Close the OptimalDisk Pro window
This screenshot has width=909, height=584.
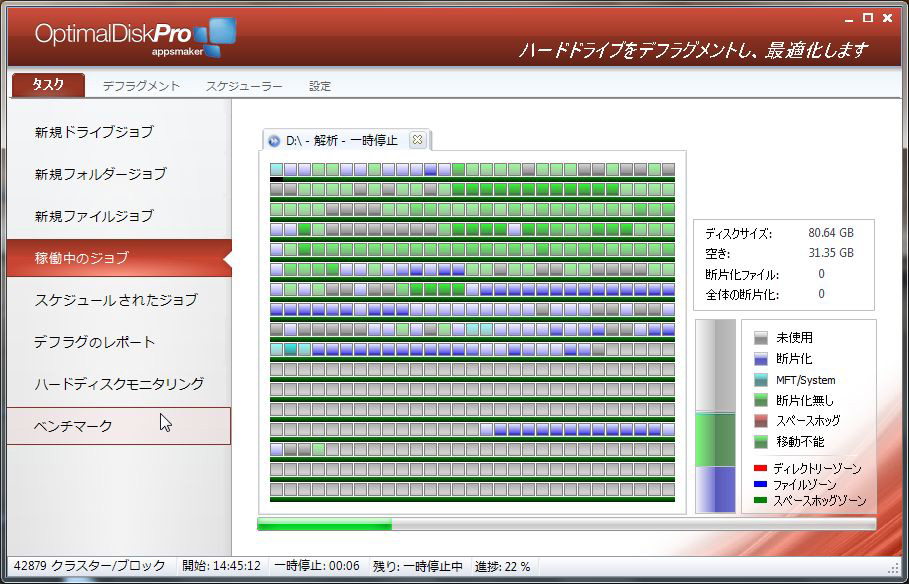tap(887, 18)
